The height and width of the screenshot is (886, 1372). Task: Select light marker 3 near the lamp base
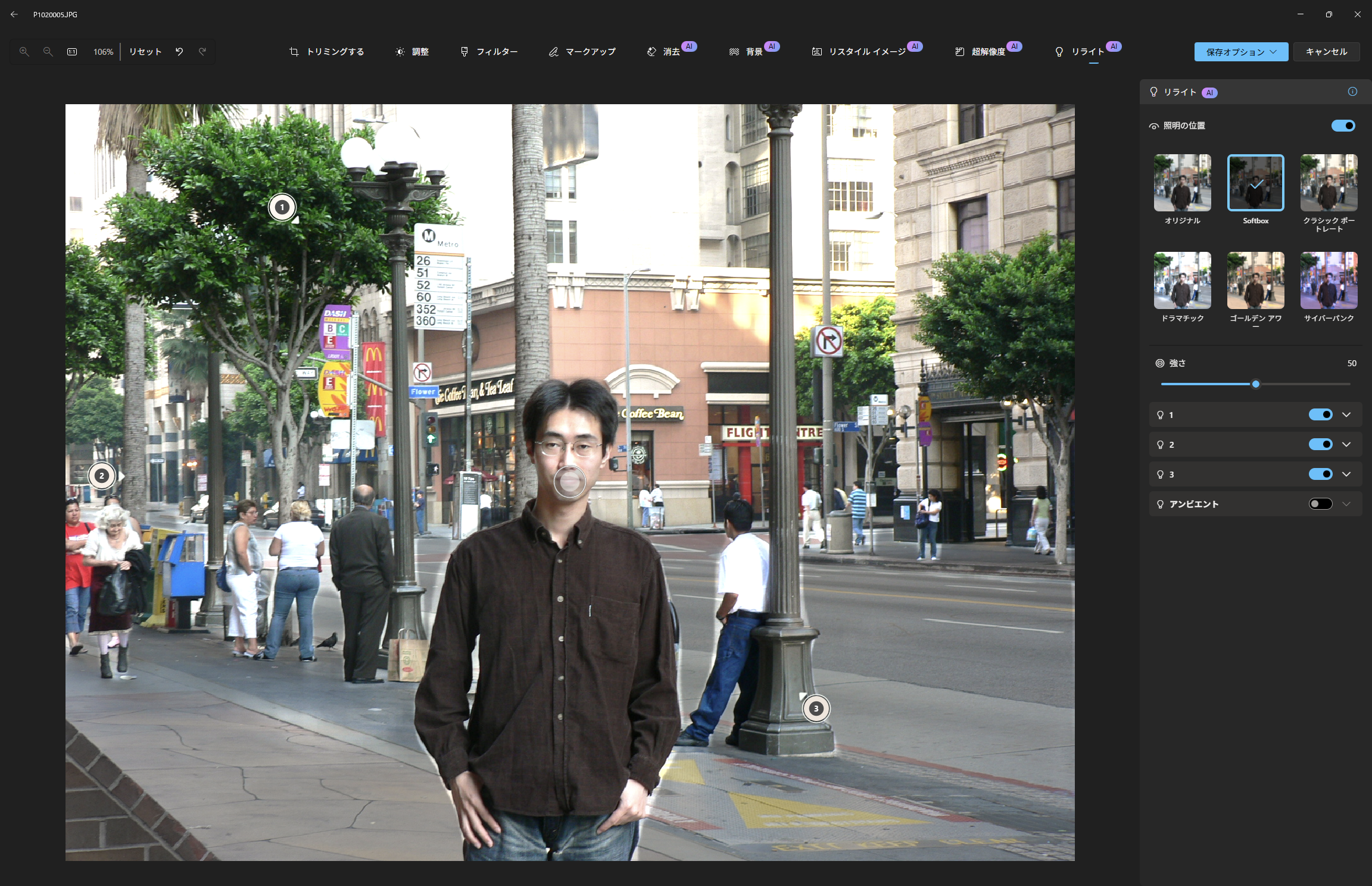[x=816, y=709]
